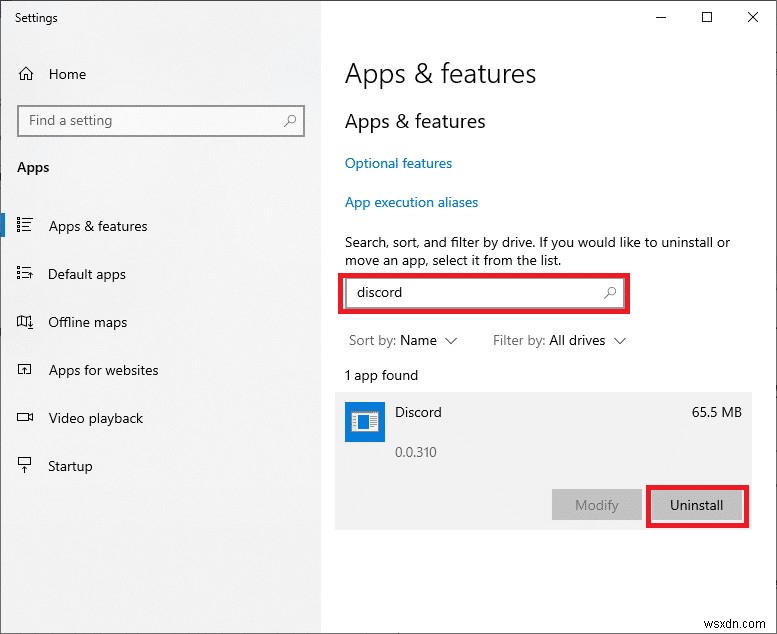Click the Offline maps icon
This screenshot has height=634, width=777.
[26, 322]
